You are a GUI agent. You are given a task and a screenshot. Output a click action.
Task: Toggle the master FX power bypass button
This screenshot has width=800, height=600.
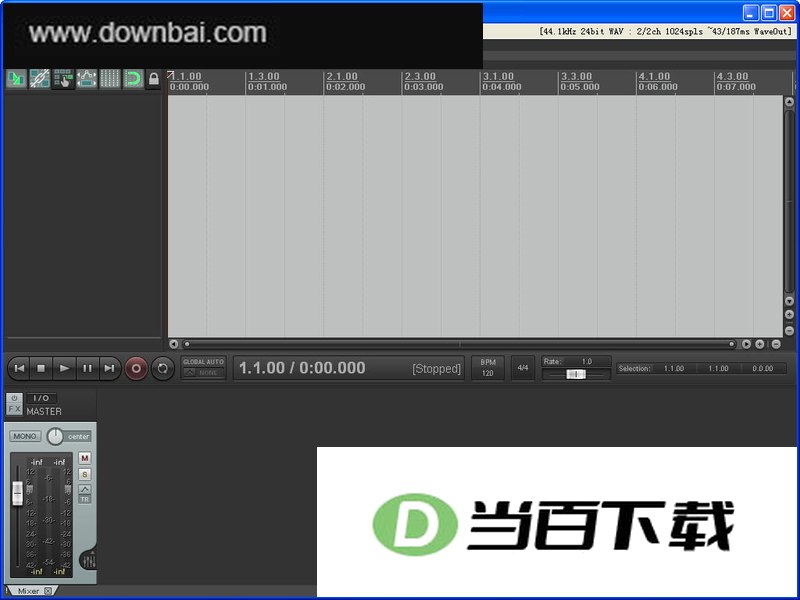click(14, 398)
